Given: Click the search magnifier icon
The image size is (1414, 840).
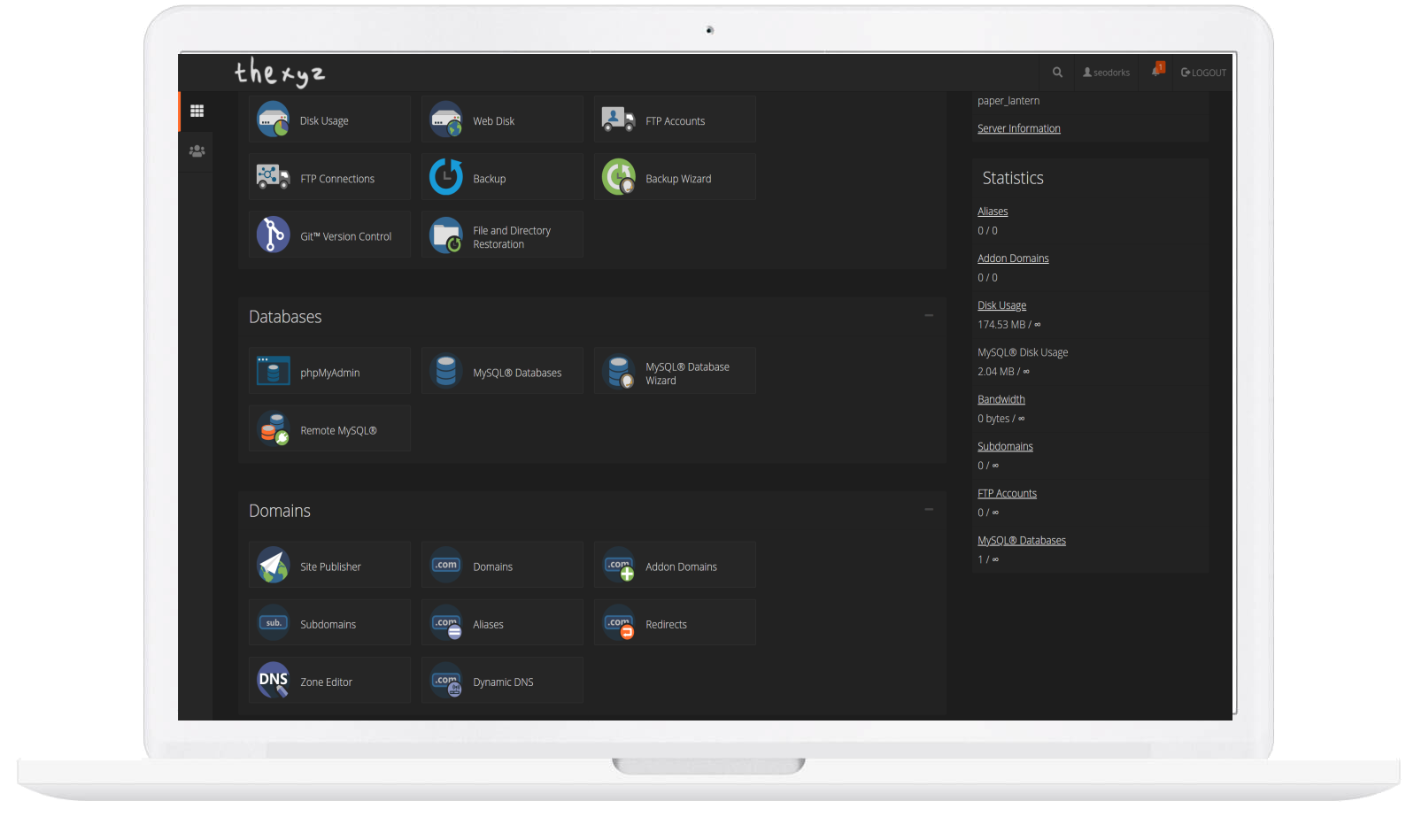Looking at the screenshot, I should pyautogui.click(x=1057, y=73).
